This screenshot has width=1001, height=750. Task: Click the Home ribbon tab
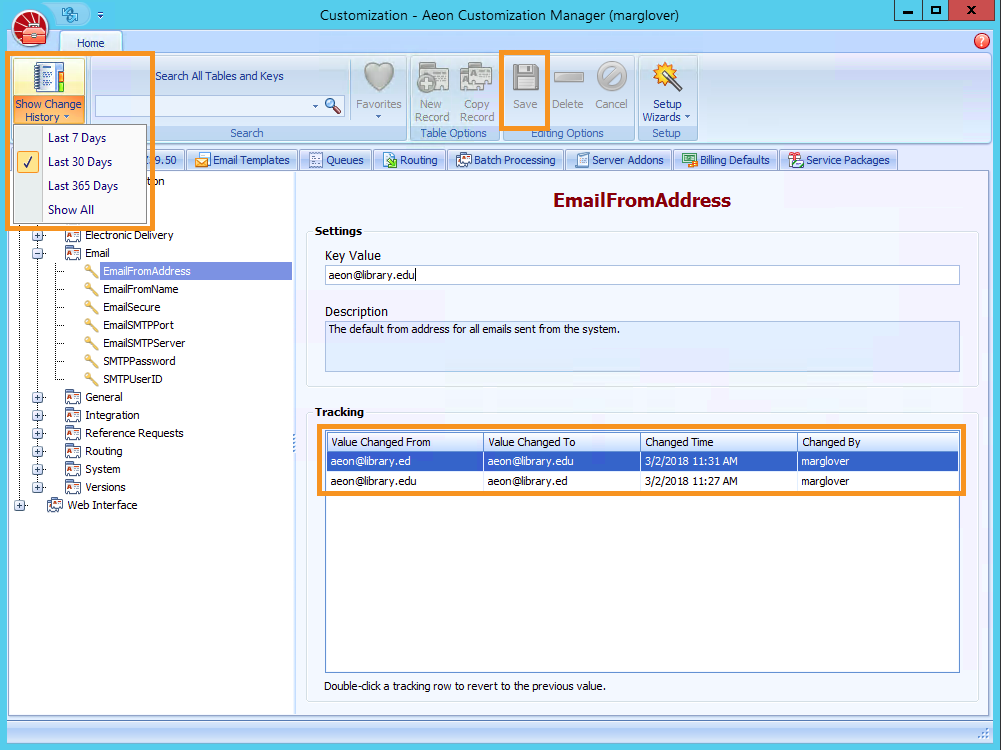click(x=90, y=43)
